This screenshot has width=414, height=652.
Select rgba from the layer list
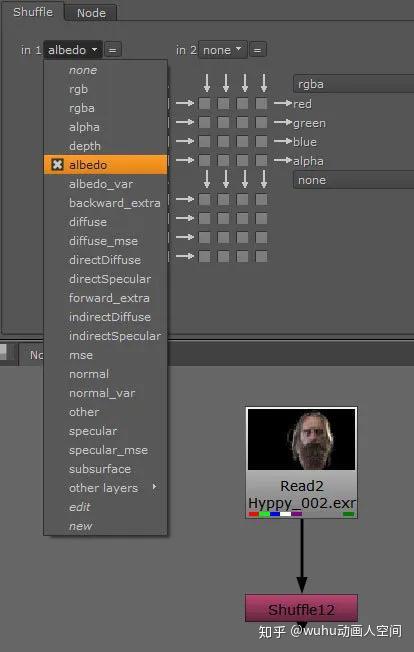(x=106, y=108)
